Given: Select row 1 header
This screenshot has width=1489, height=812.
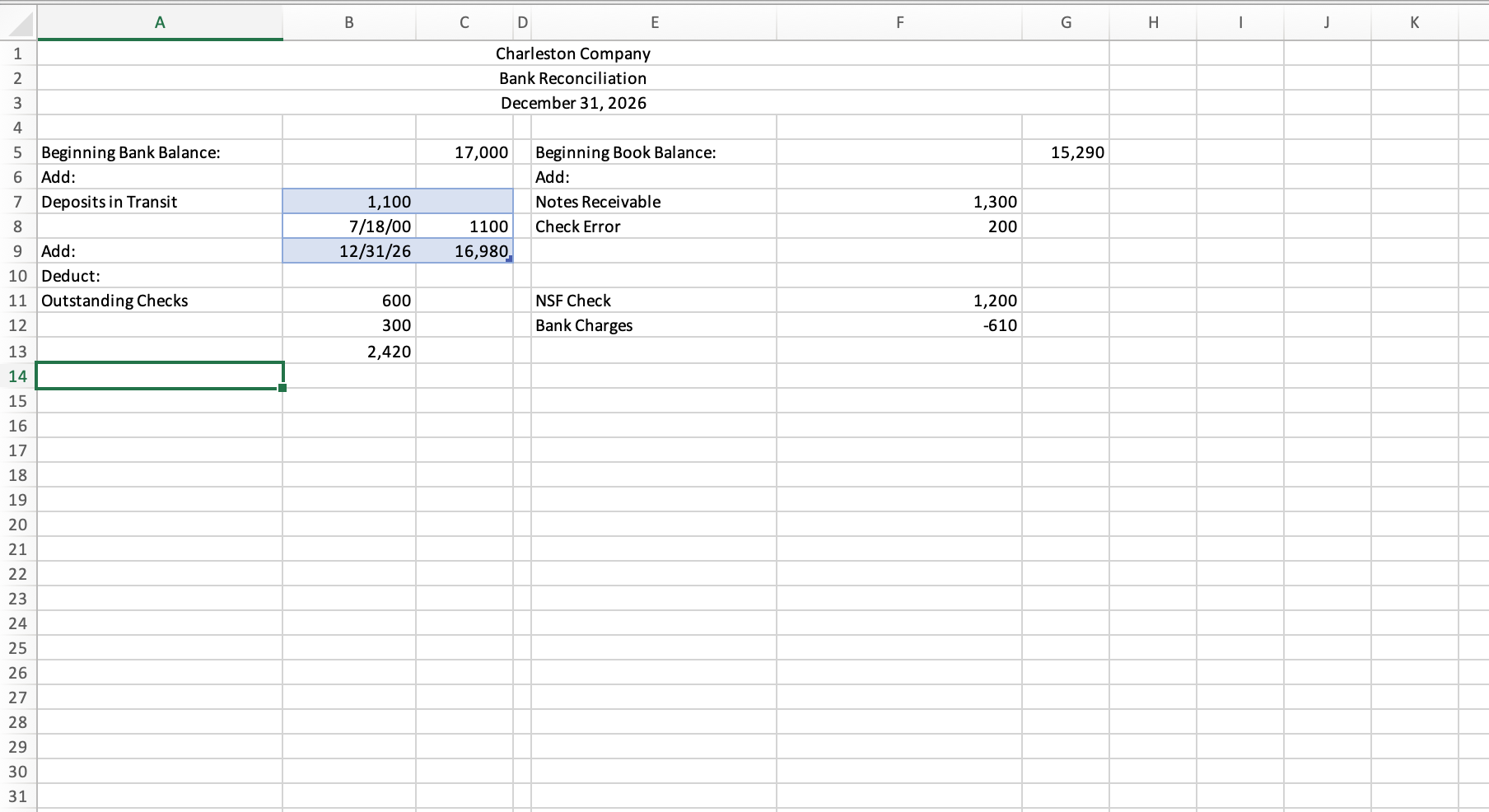Looking at the screenshot, I should [18, 54].
